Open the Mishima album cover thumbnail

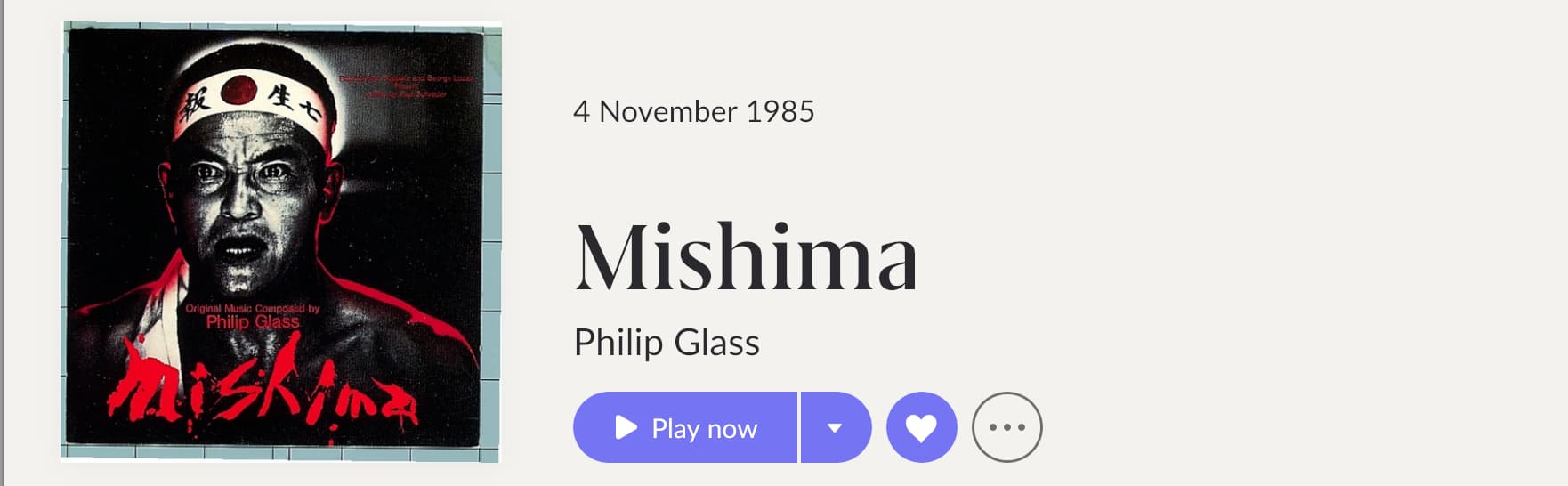tap(280, 241)
